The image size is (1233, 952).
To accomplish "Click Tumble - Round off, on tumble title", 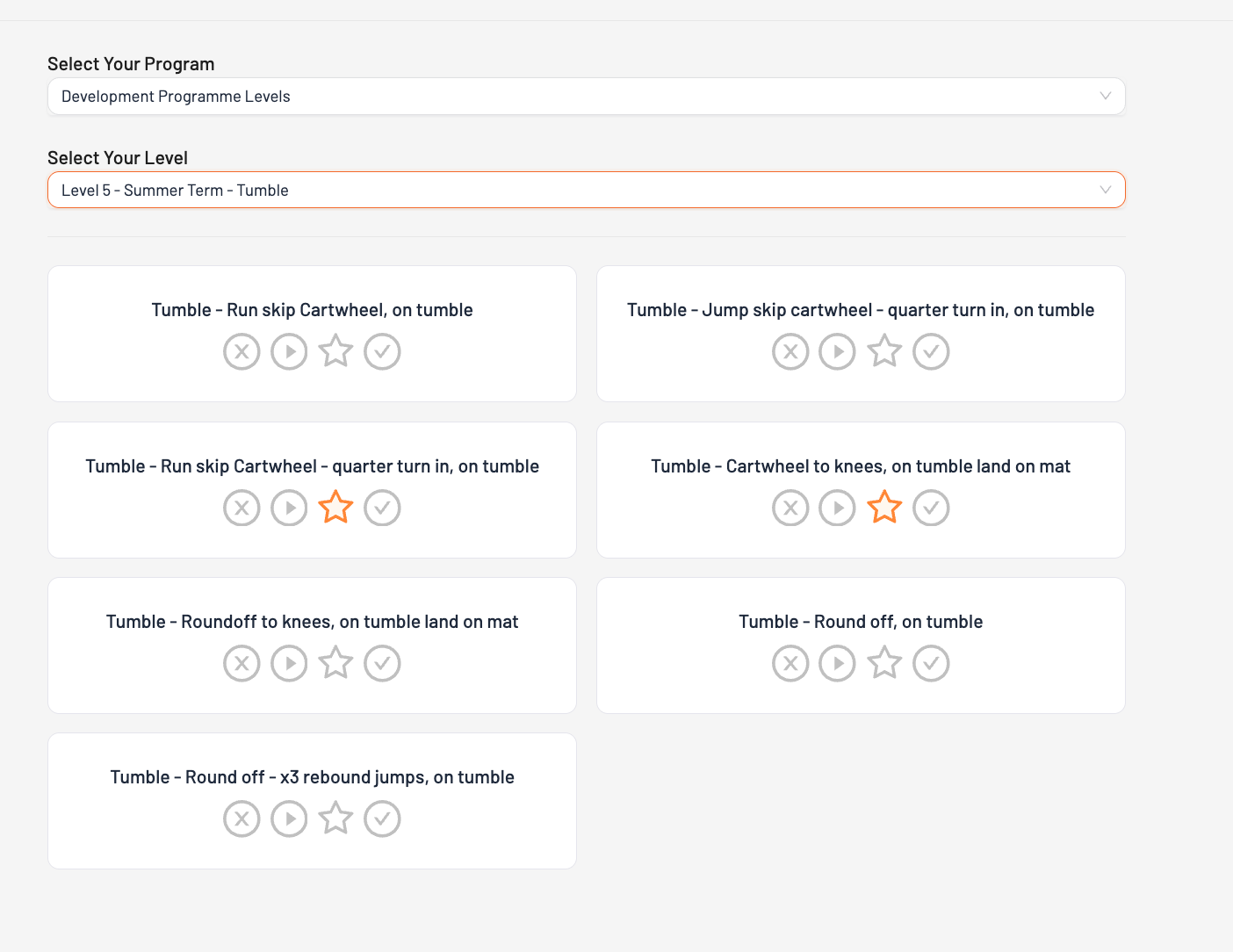I will coord(861,622).
